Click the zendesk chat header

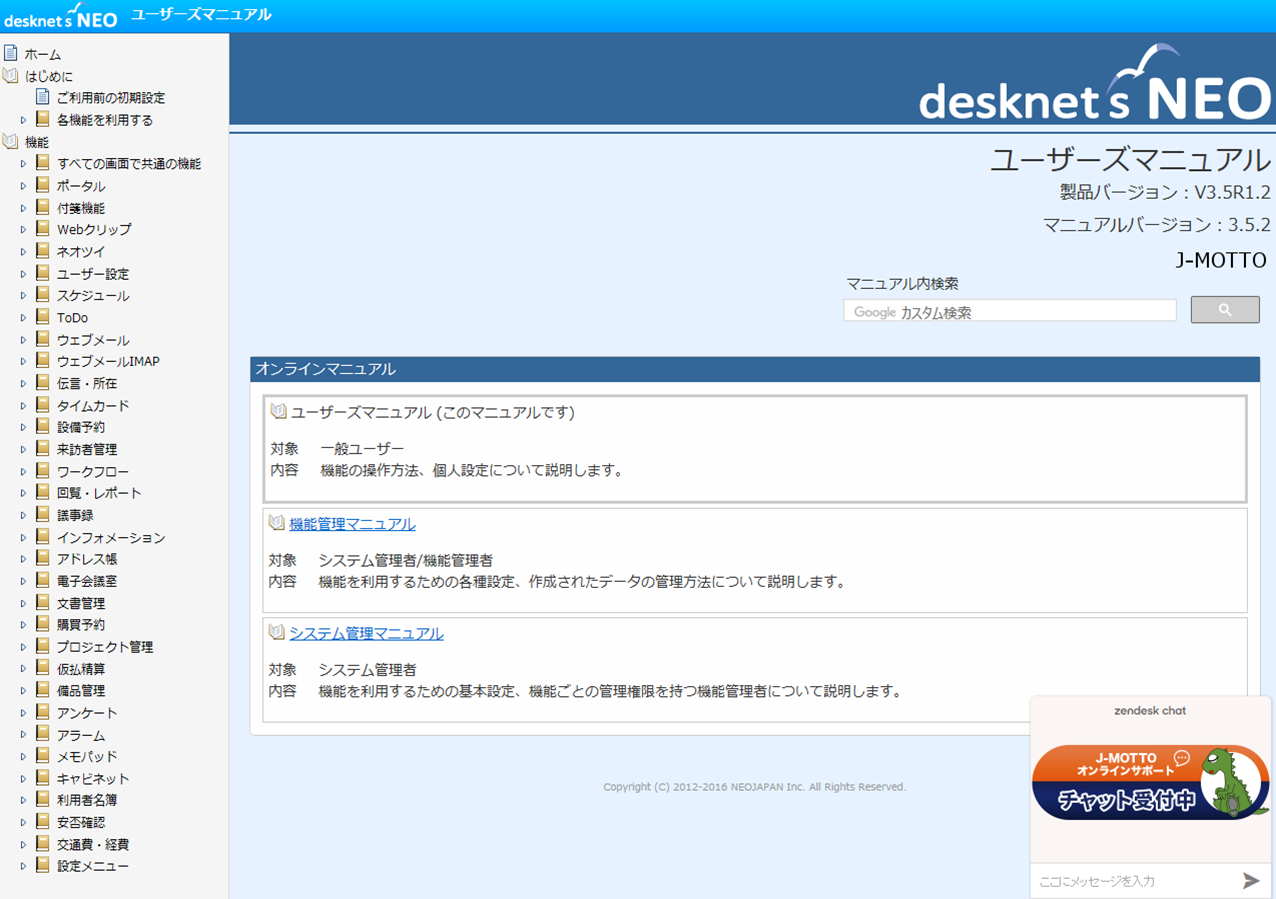click(x=1150, y=711)
